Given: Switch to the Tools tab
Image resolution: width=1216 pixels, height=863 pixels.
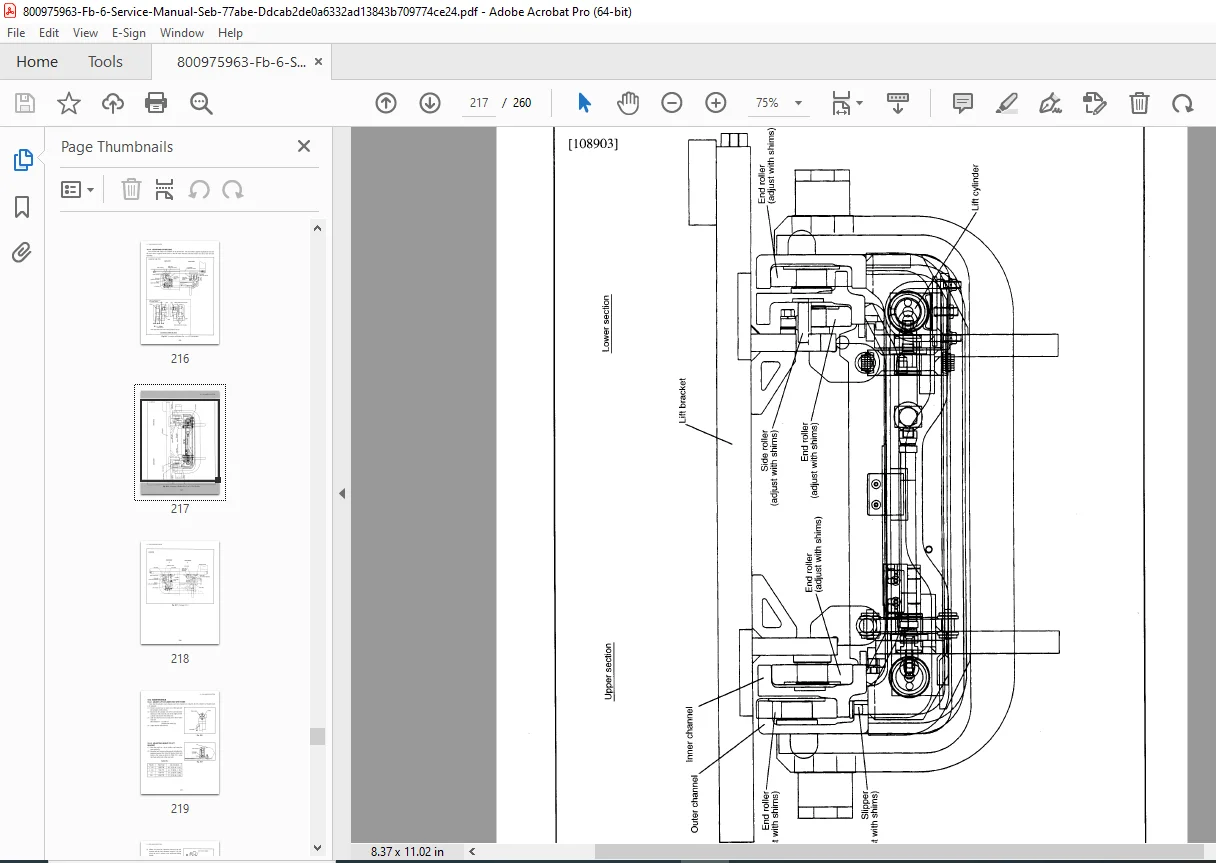Looking at the screenshot, I should (x=105, y=62).
